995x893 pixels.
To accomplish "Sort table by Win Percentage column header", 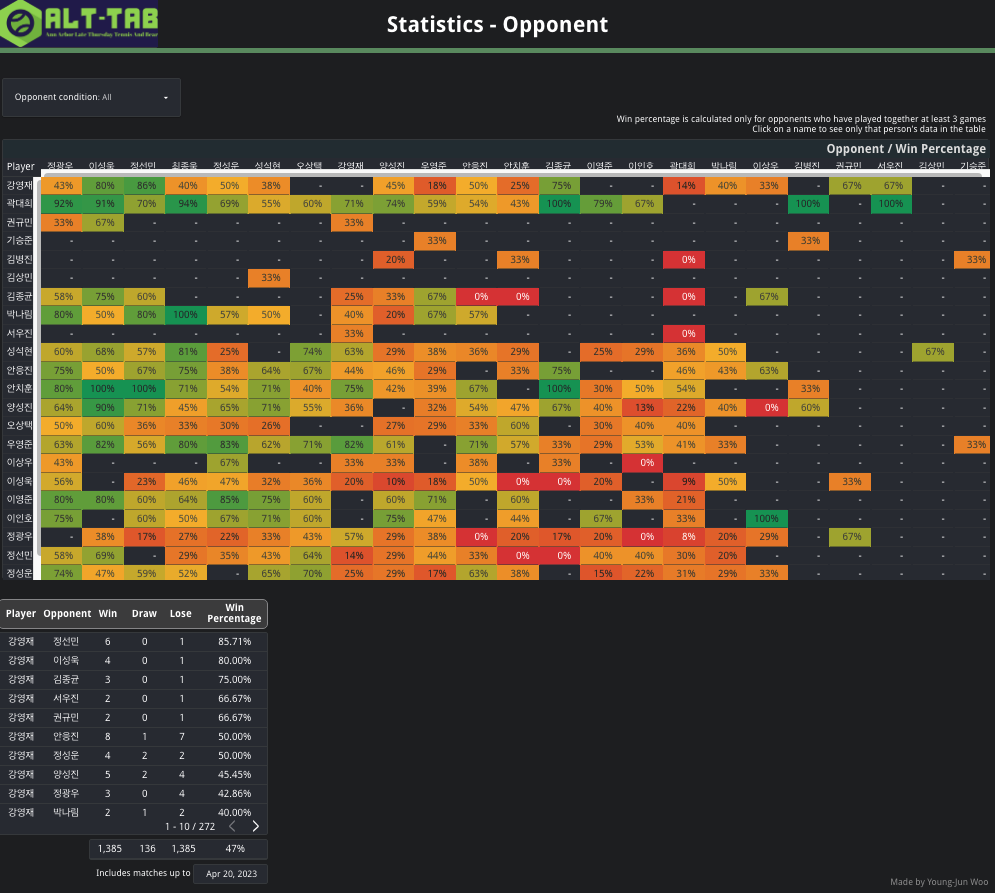I will (234, 613).
